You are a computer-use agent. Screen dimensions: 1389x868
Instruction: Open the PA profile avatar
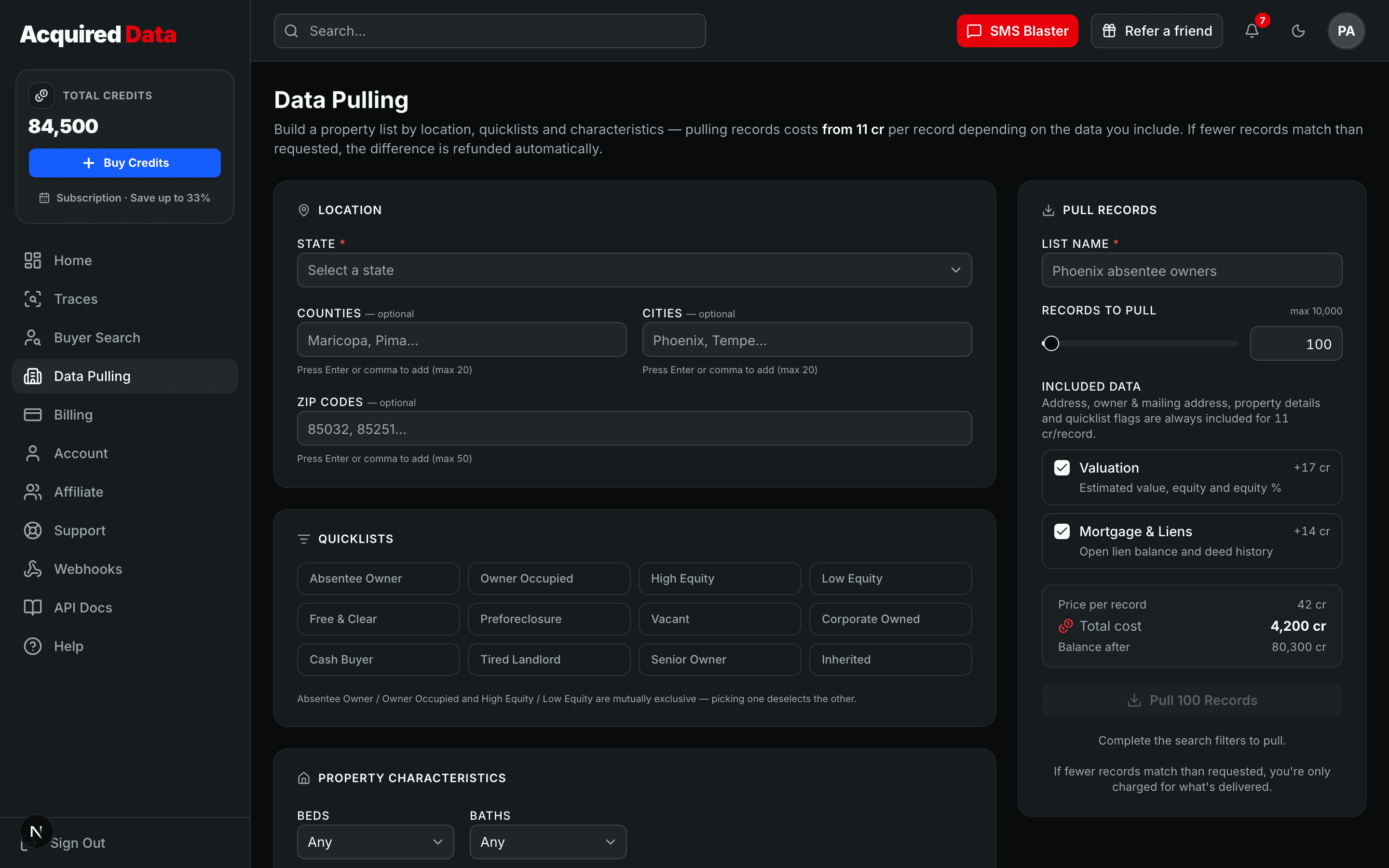[x=1346, y=31]
